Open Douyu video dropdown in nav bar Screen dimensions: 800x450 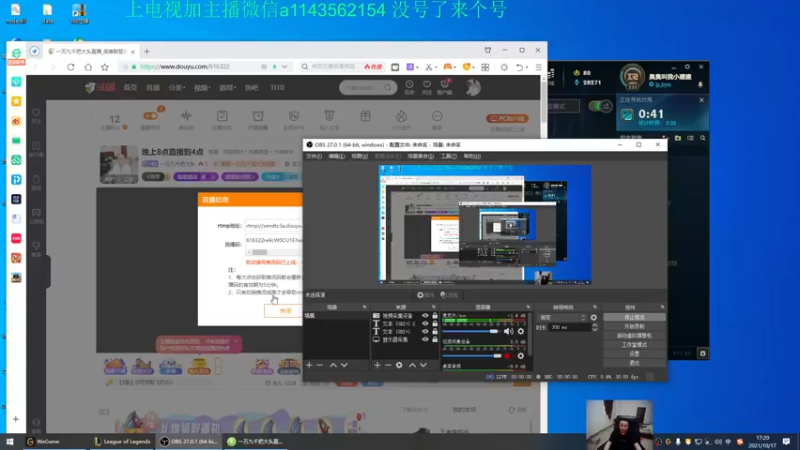coord(202,88)
